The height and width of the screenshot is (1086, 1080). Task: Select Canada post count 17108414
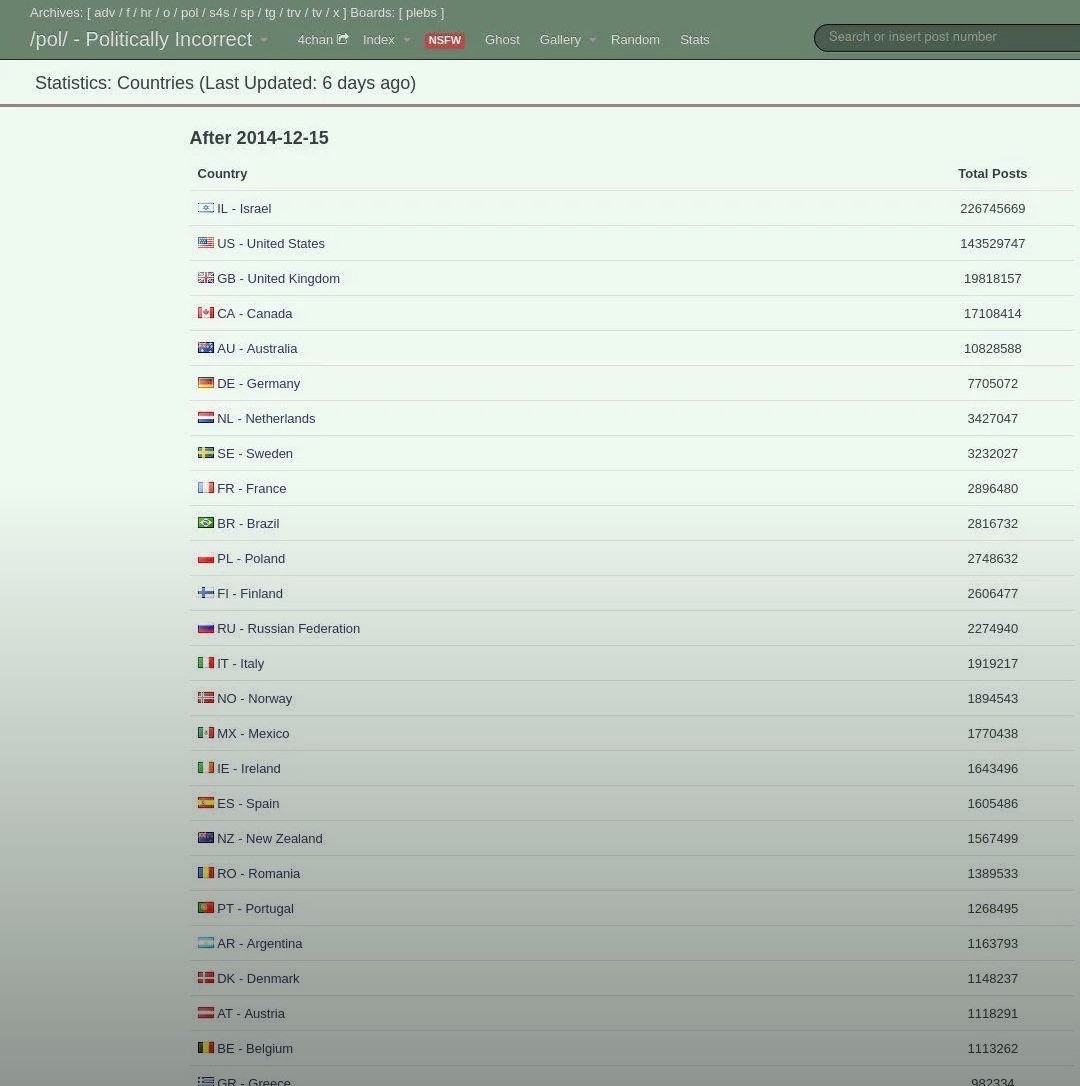click(992, 313)
